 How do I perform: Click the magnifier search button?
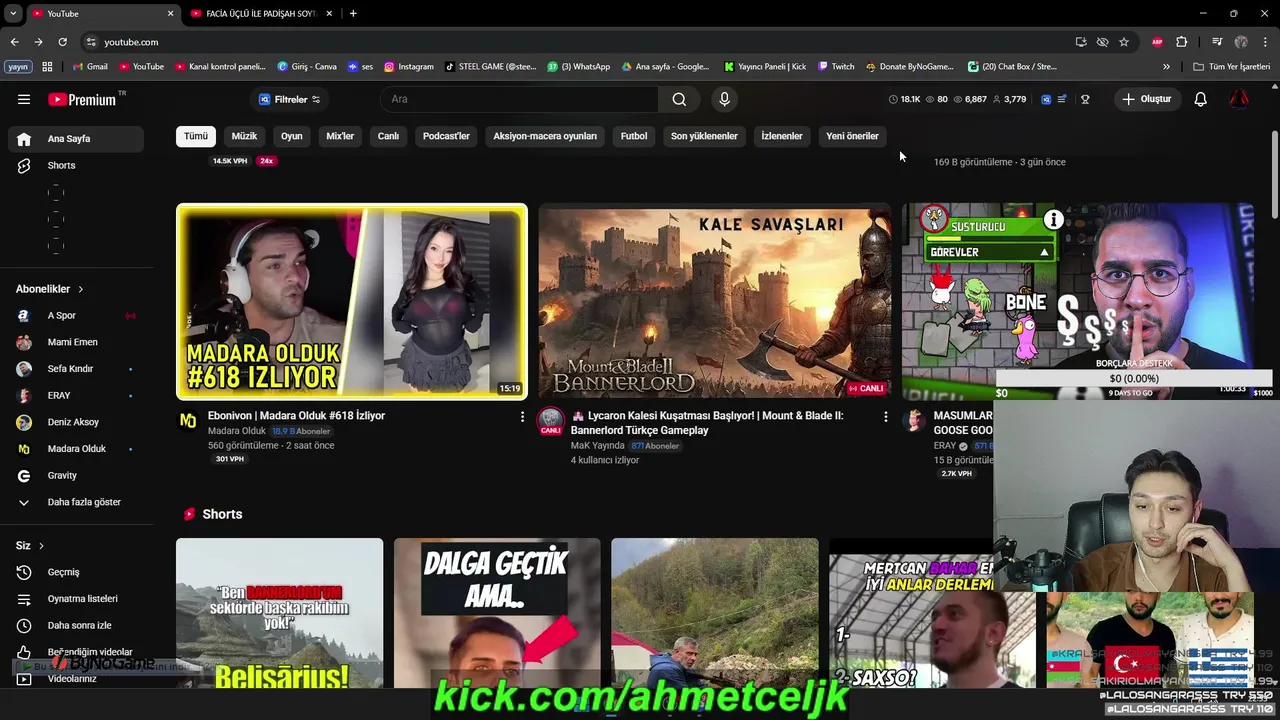coord(679,99)
